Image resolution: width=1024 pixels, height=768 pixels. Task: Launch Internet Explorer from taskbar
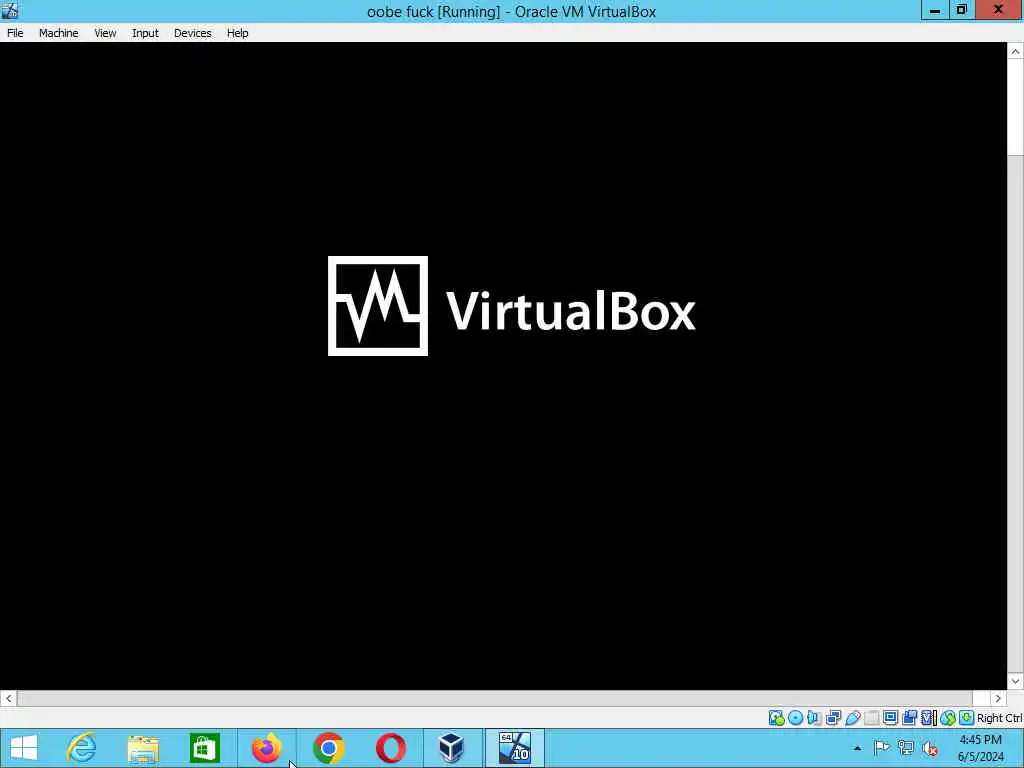tap(82, 748)
